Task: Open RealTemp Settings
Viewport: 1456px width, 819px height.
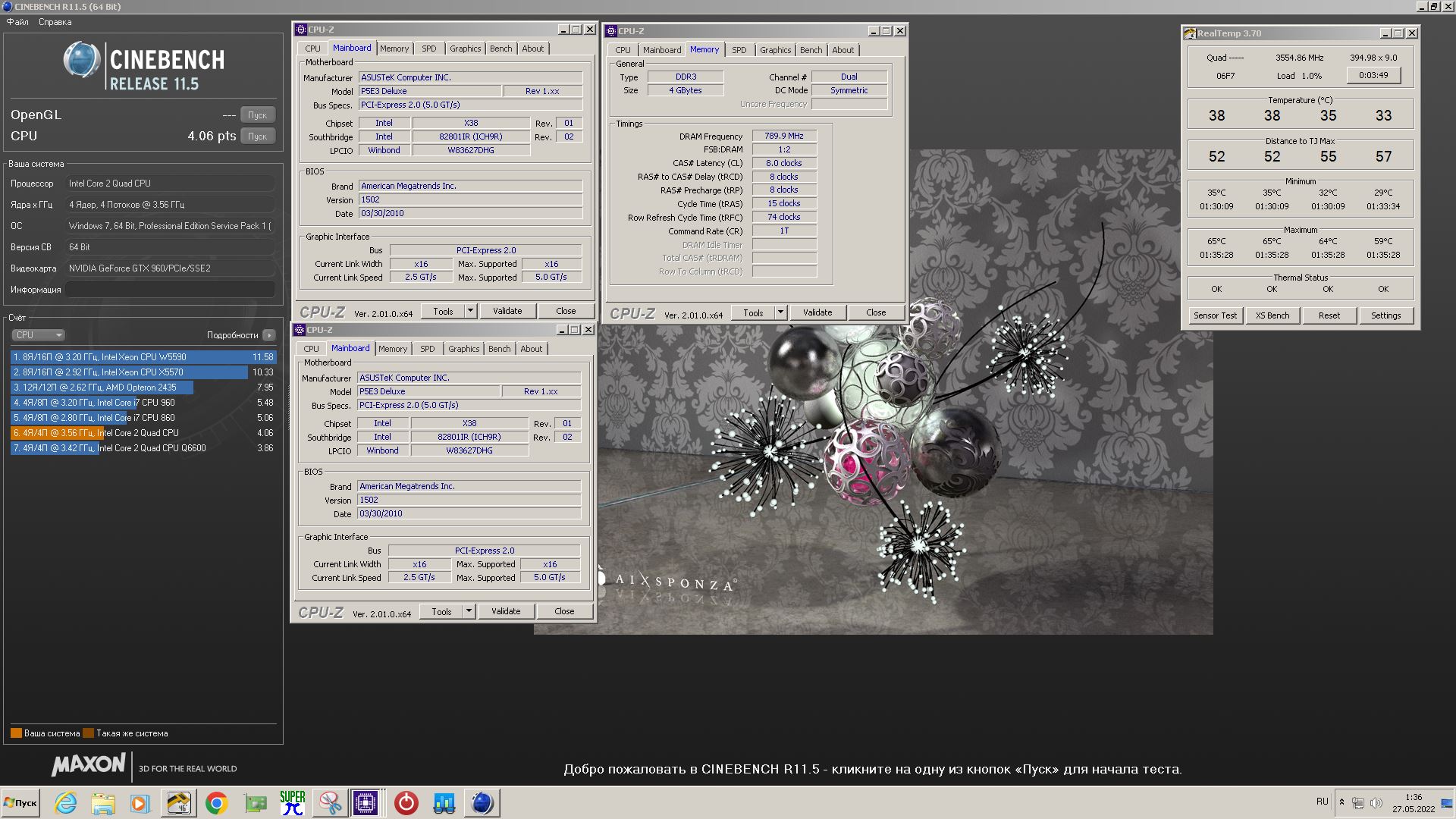Action: pos(1386,315)
